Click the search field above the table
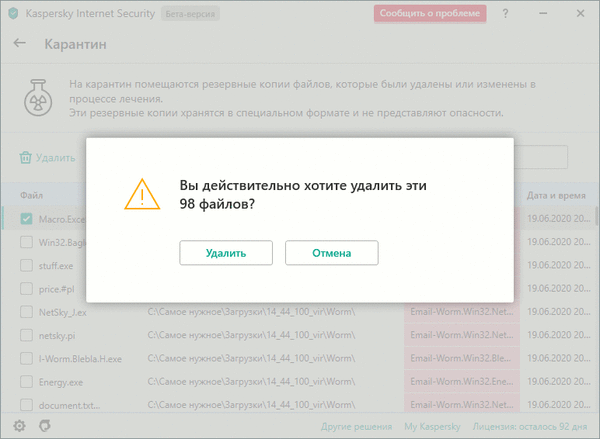Screen dimensions: 600x439 (x=540, y=157)
